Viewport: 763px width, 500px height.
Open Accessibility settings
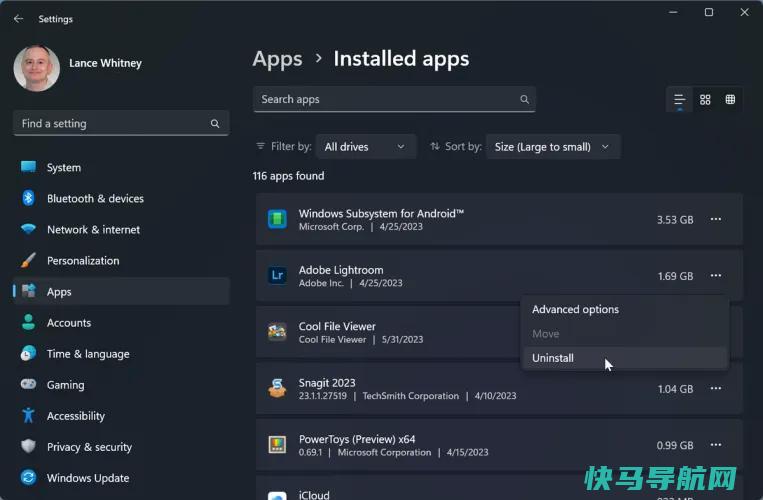pyautogui.click(x=121, y=416)
